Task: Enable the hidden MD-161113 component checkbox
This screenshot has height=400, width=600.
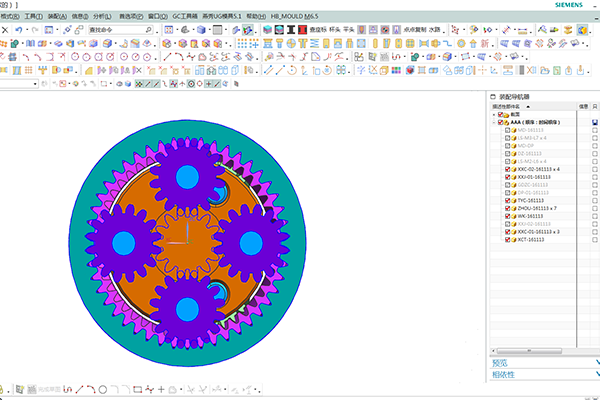Action: (508, 130)
